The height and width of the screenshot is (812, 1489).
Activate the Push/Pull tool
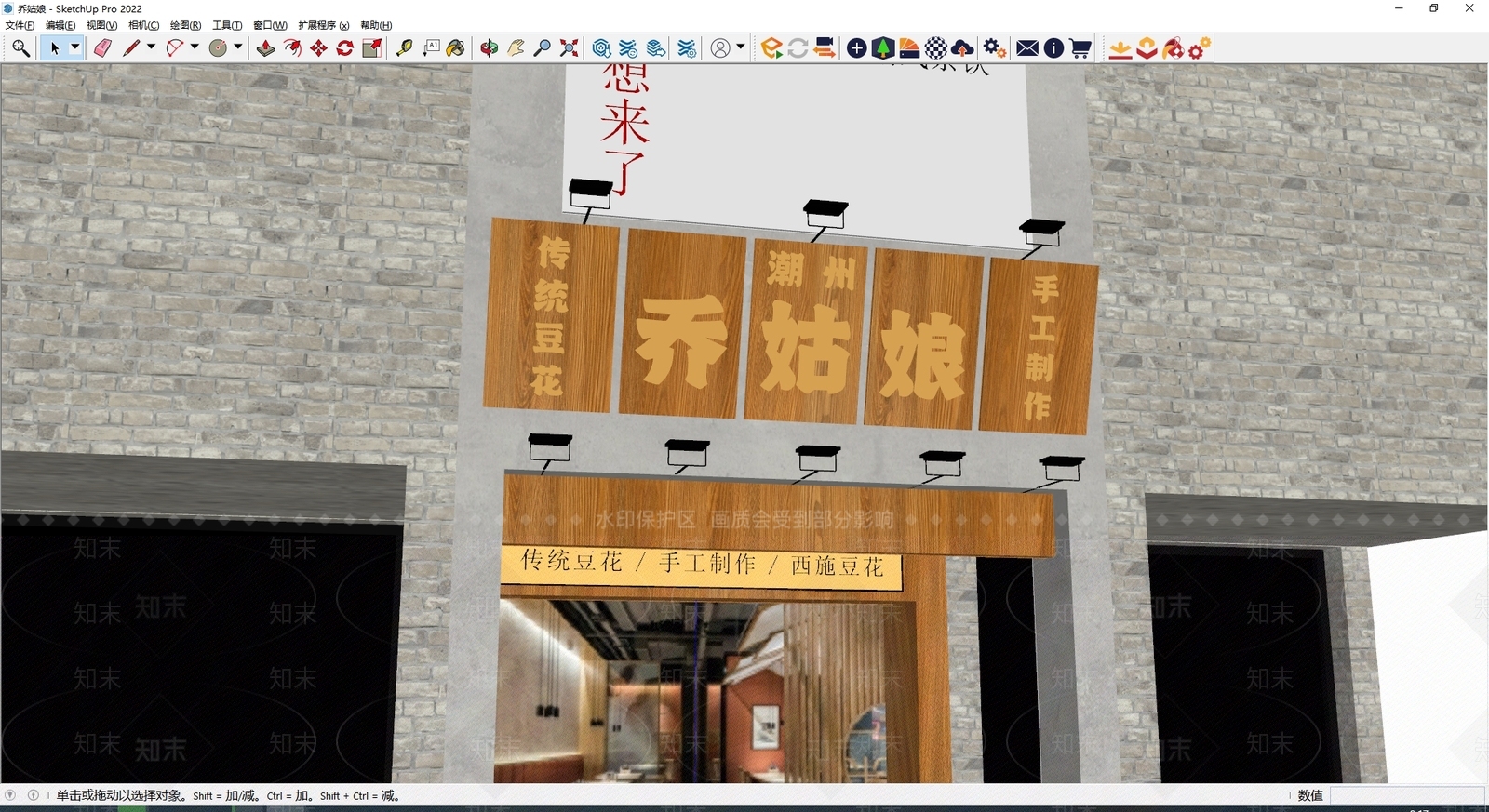(266, 48)
